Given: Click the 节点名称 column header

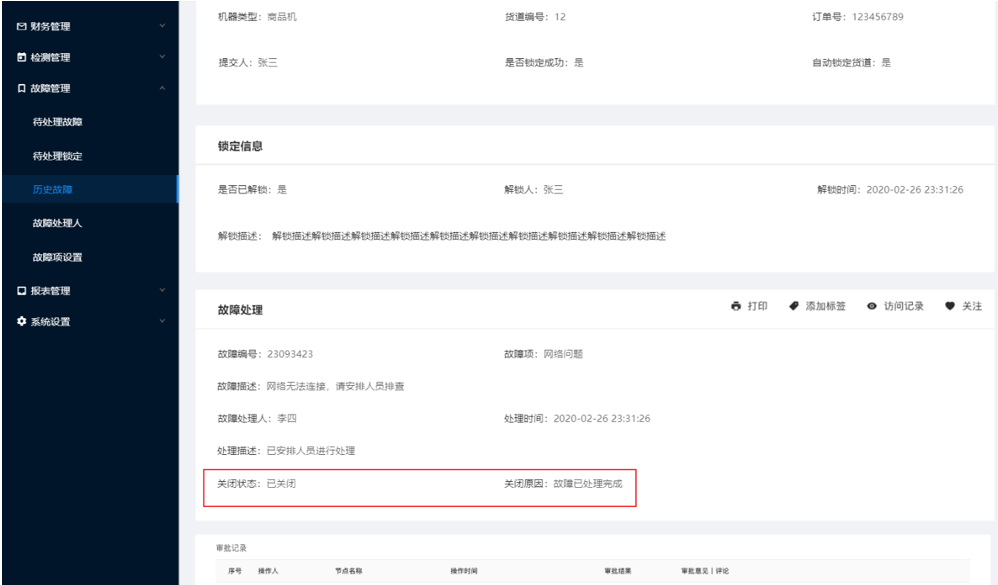Looking at the screenshot, I should 349,571.
